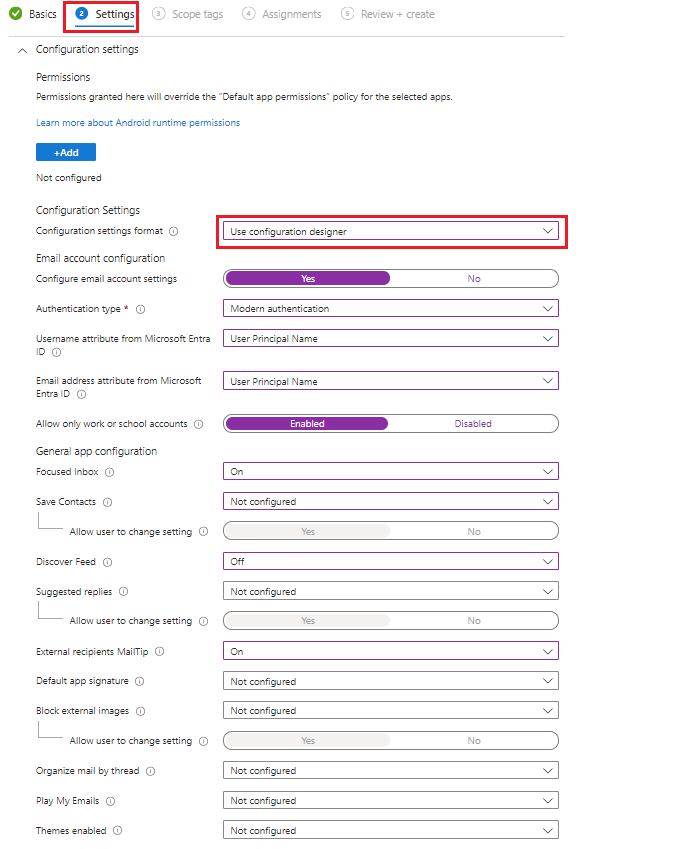
Task: Switch Allow only work or school accounts to Disabled
Action: tap(473, 423)
